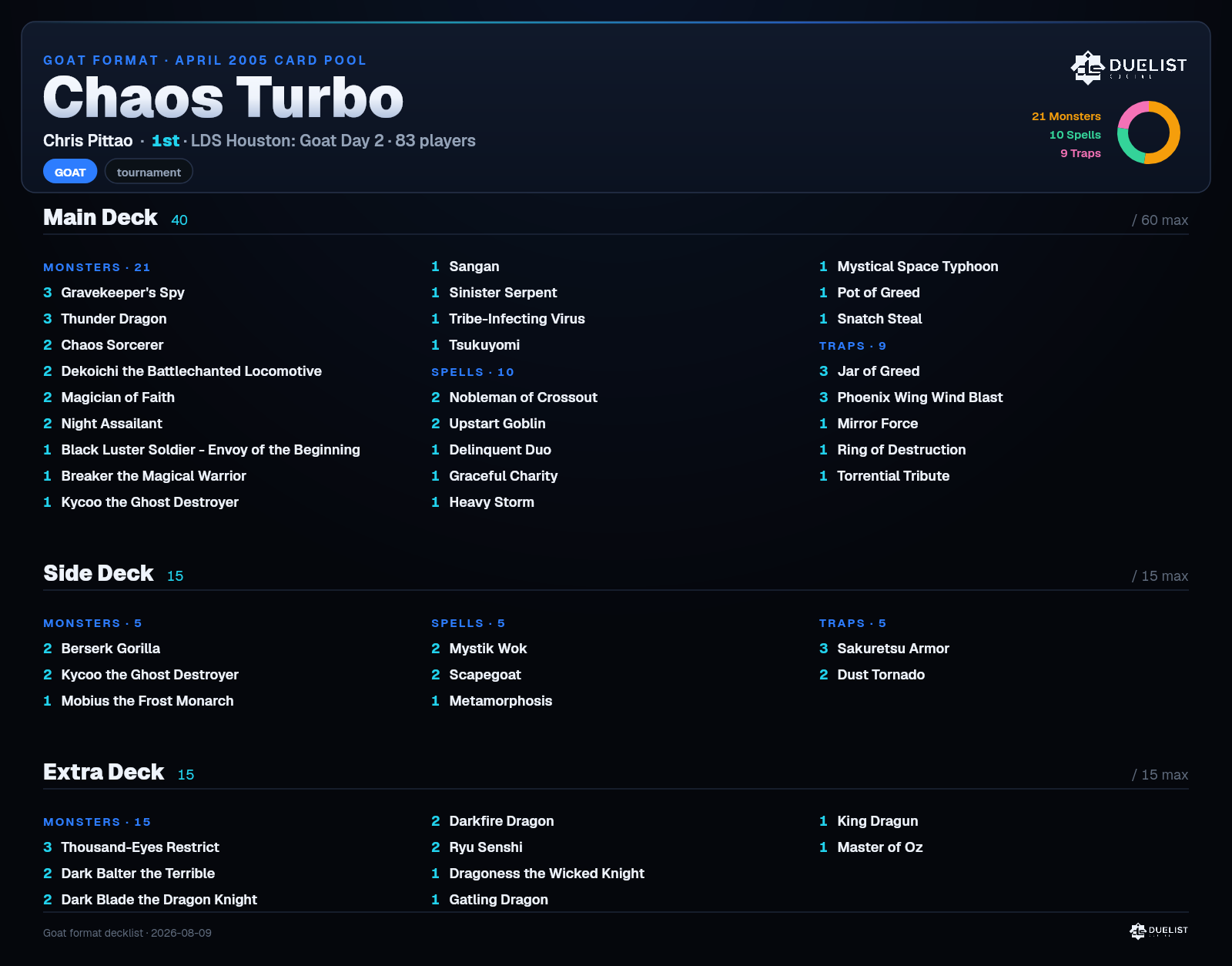This screenshot has width=1232, height=966.
Task: Select Phoenix Wing Wind Blast card
Action: [x=911, y=397]
